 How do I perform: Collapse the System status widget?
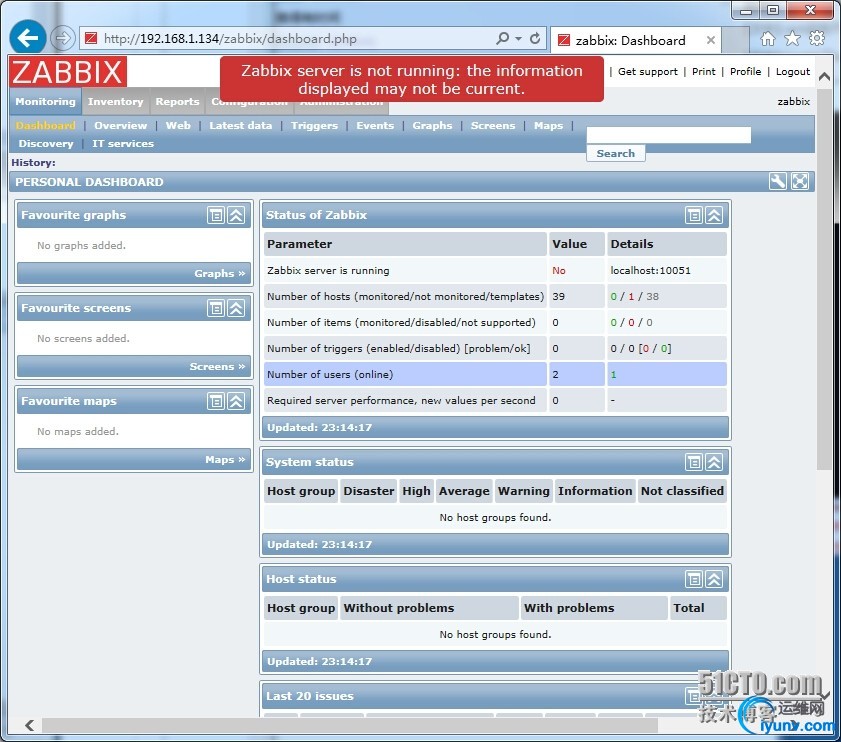tap(714, 462)
